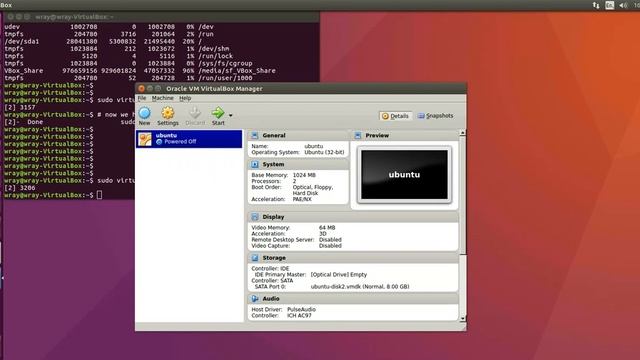Click '[2] 3206' line in terminal
Image resolution: width=640 pixels, height=360 pixels.
click(20, 188)
